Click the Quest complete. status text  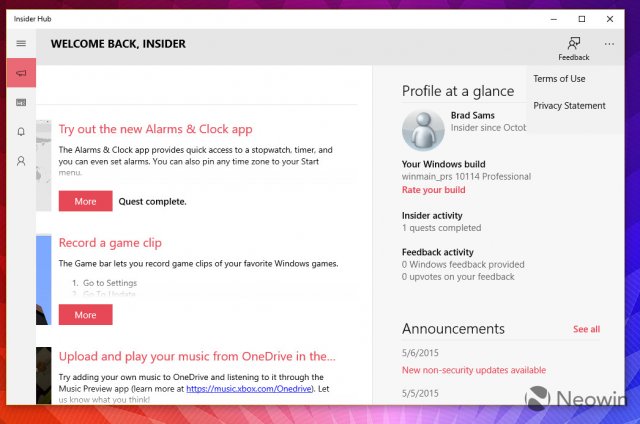click(152, 202)
